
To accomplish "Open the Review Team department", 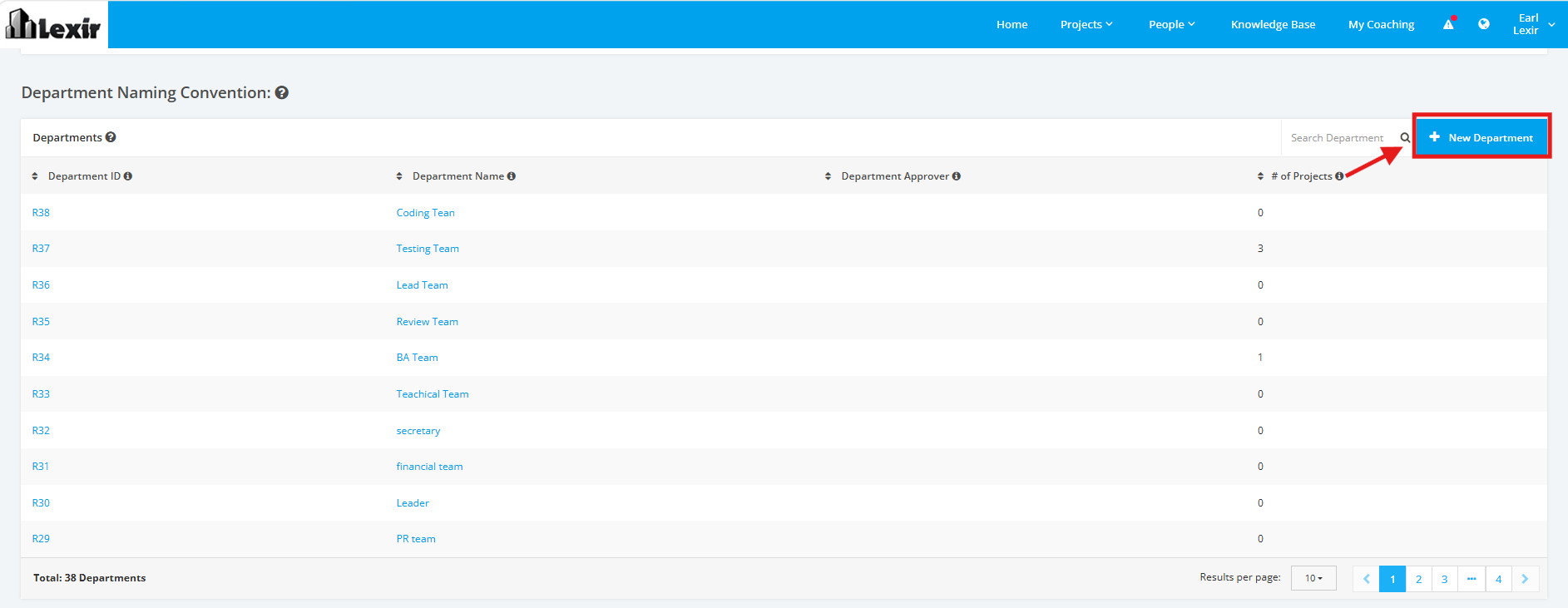I will tap(427, 322).
